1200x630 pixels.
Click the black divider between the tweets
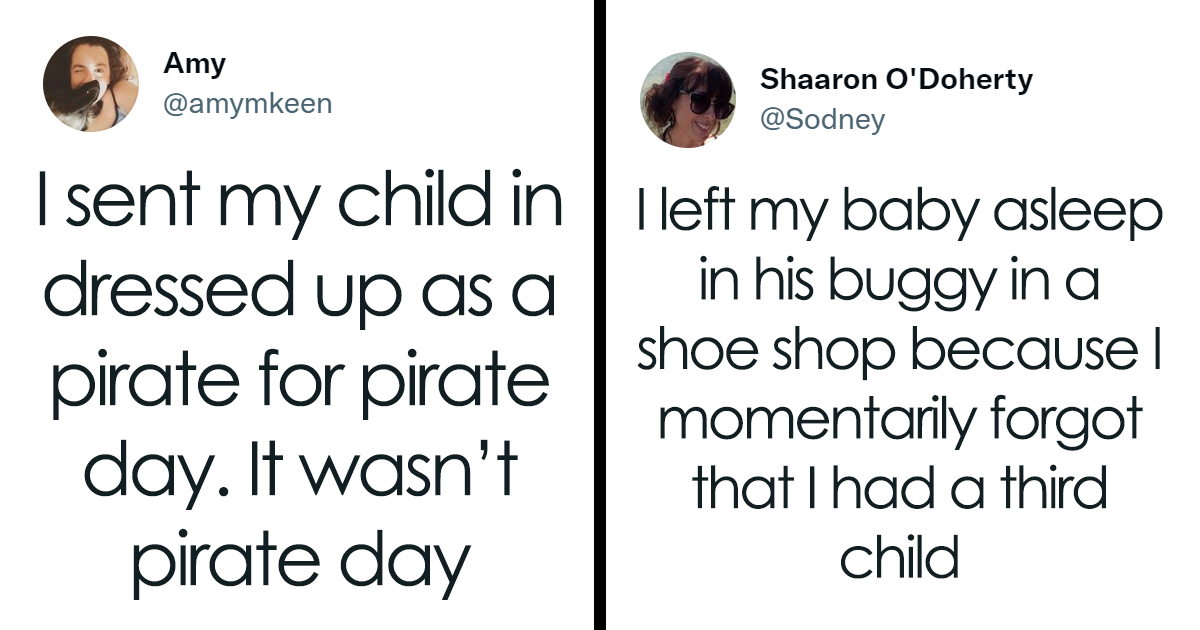click(x=599, y=315)
